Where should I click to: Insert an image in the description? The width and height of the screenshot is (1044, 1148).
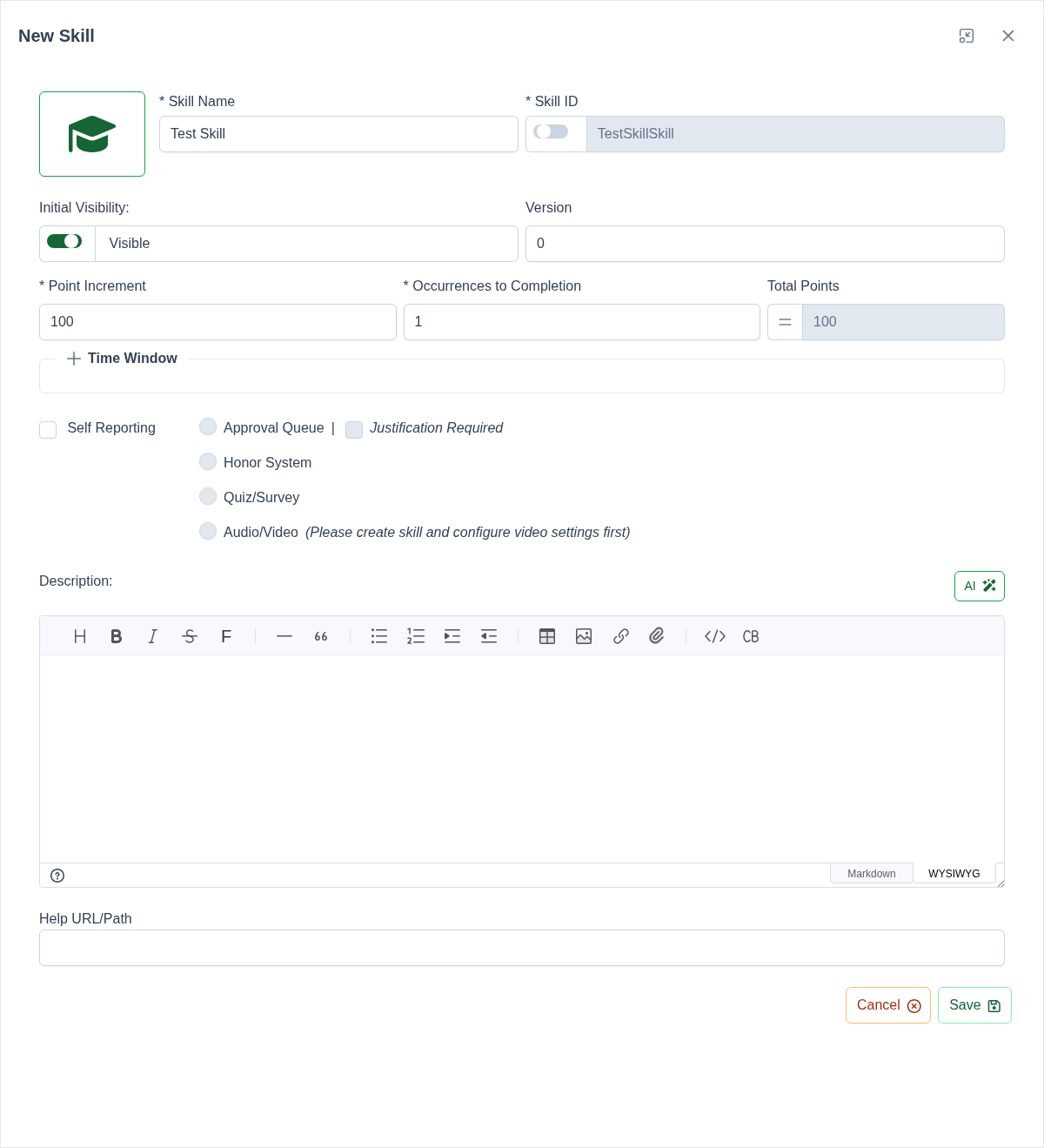(584, 636)
